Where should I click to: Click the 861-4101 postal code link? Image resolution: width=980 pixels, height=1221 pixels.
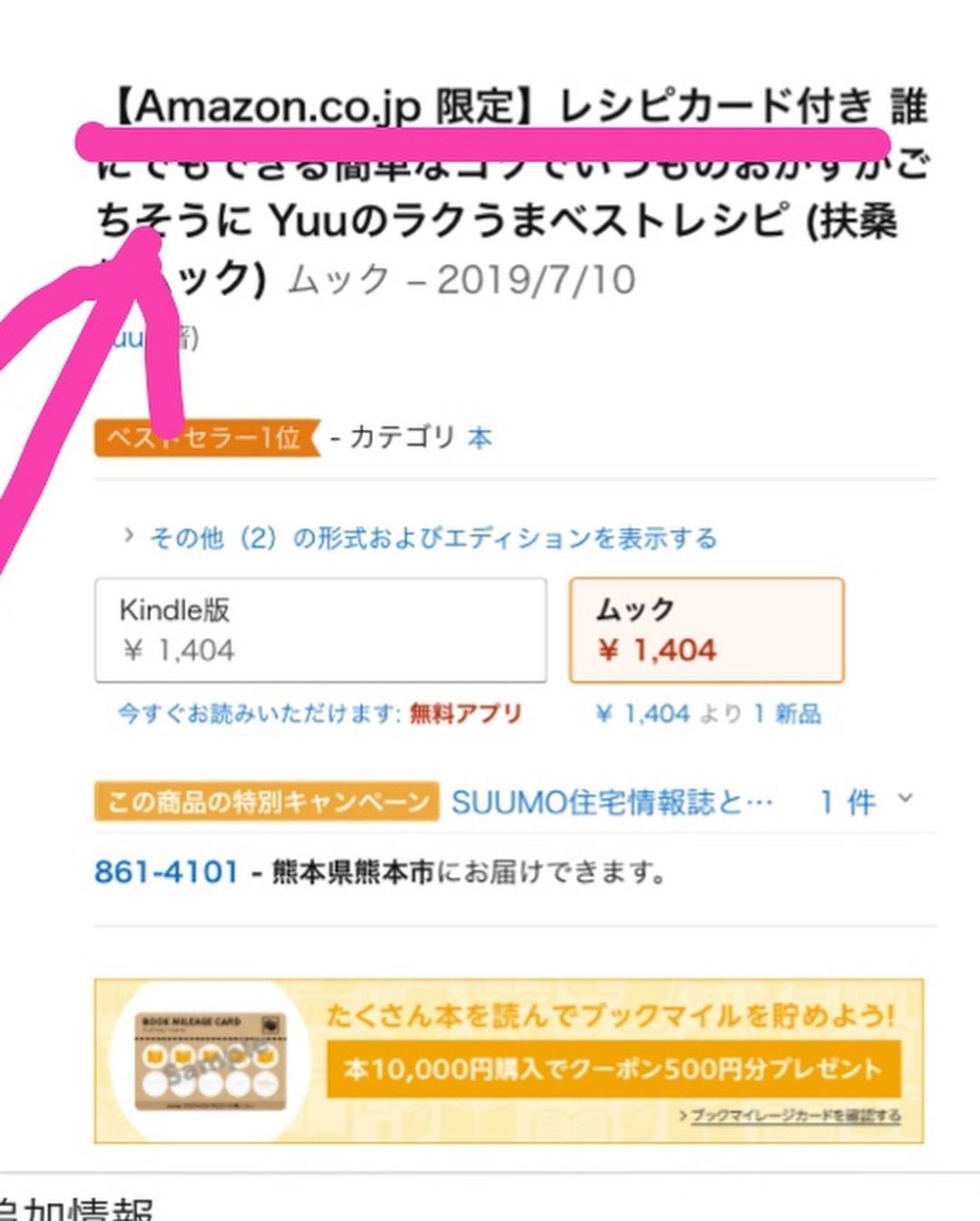coord(166,873)
